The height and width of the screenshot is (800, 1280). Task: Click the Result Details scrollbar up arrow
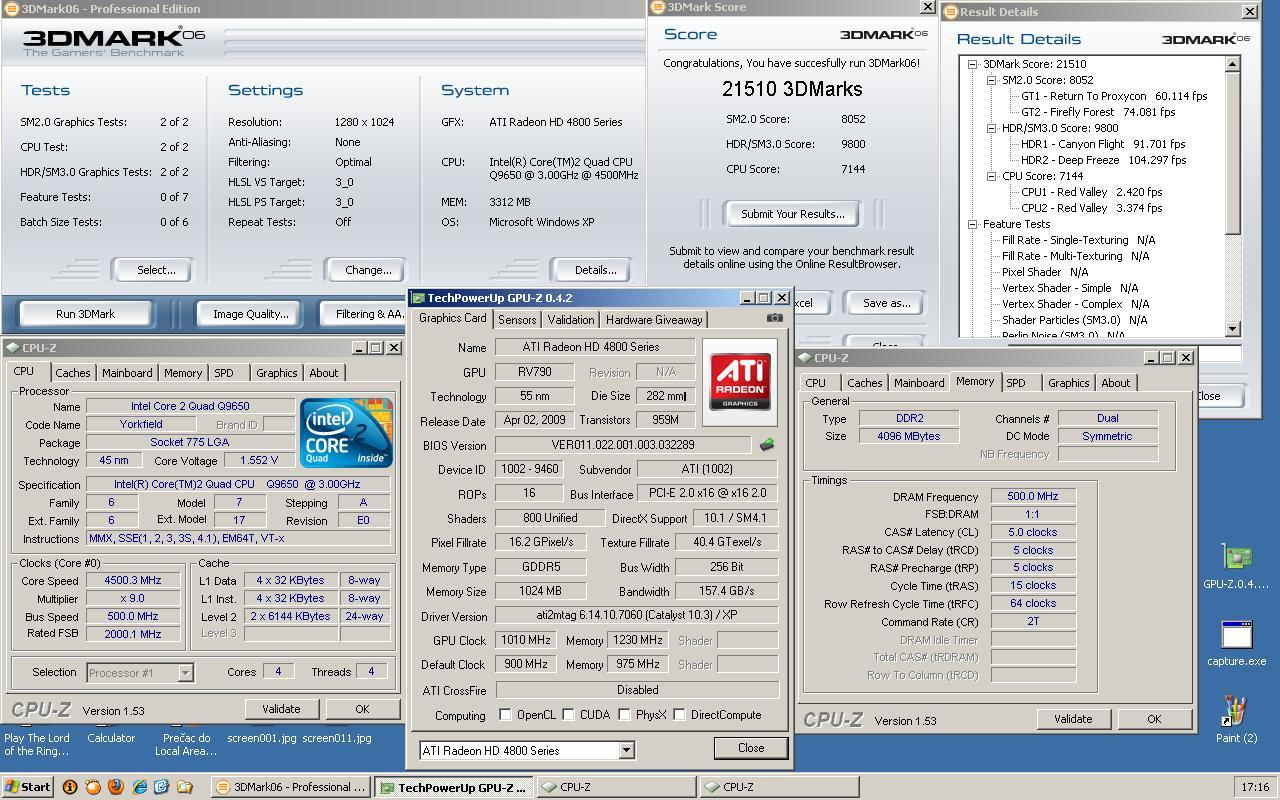(1232, 64)
